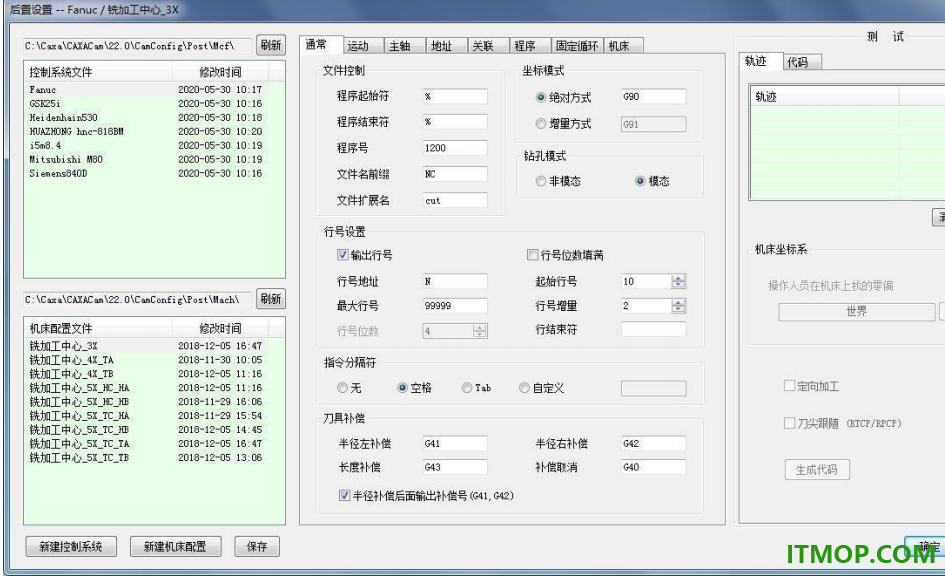Click the 半径左补偿 G41 field
This screenshot has height=577, width=945.
point(455,443)
